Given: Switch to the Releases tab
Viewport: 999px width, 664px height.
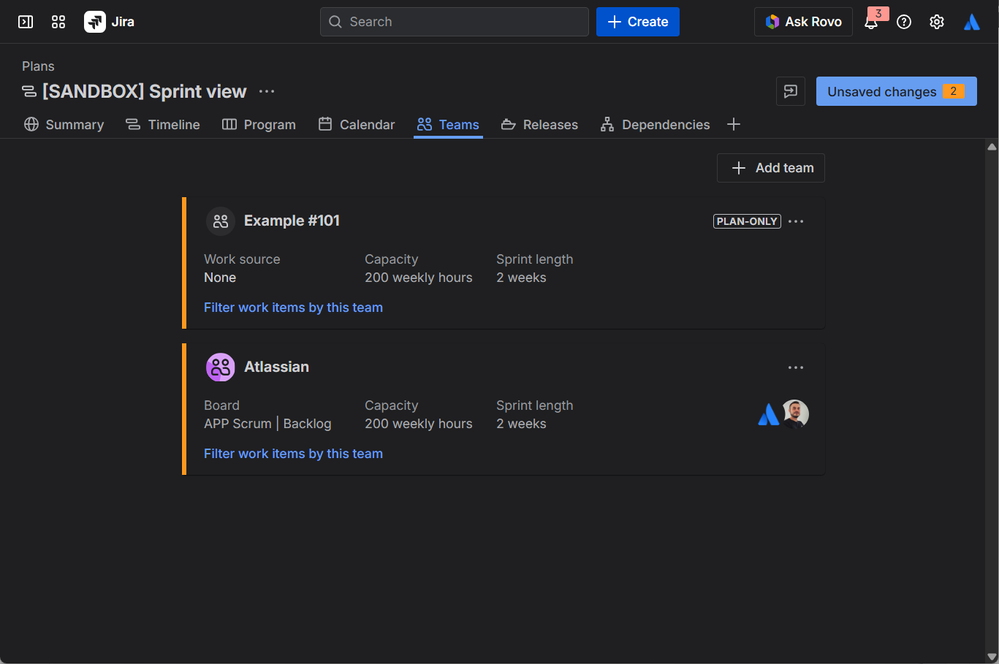Looking at the screenshot, I should click(540, 124).
